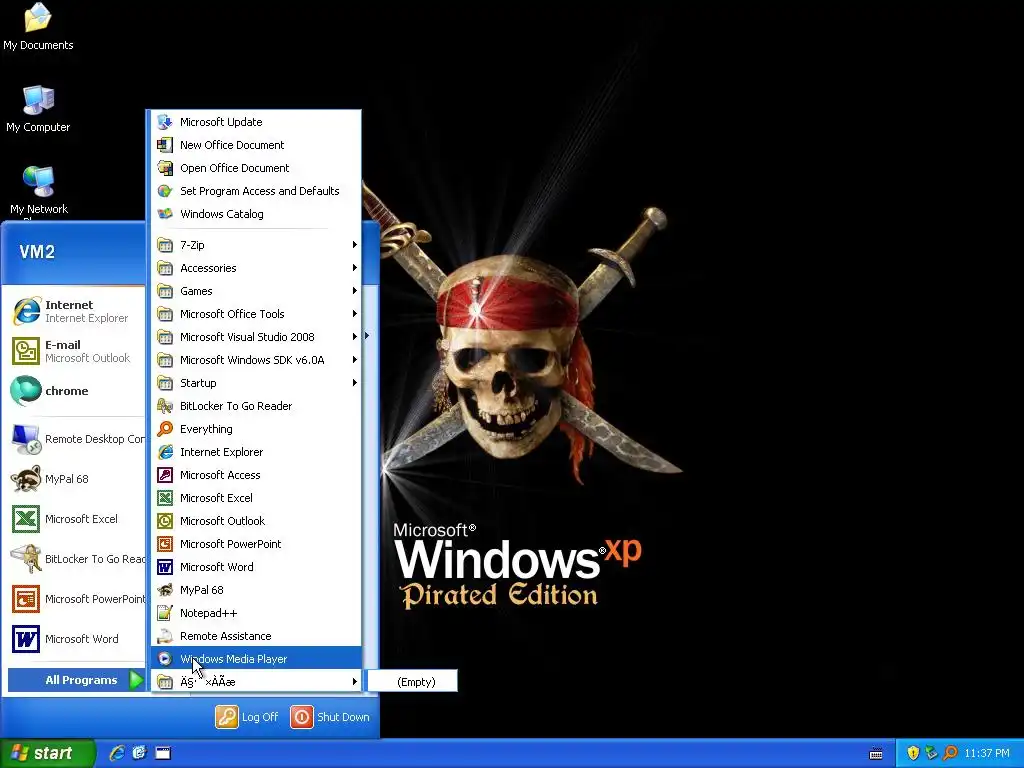Launch chrome from the start menu
Image resolution: width=1024 pixels, height=768 pixels.
click(74, 391)
